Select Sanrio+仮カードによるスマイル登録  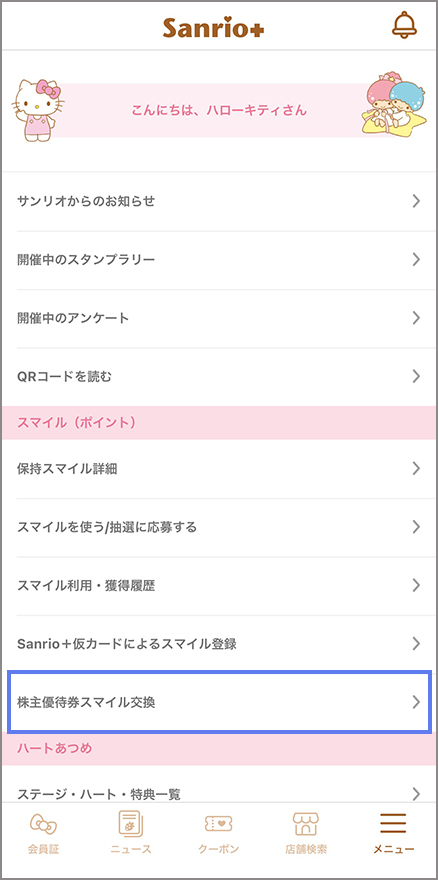click(219, 644)
